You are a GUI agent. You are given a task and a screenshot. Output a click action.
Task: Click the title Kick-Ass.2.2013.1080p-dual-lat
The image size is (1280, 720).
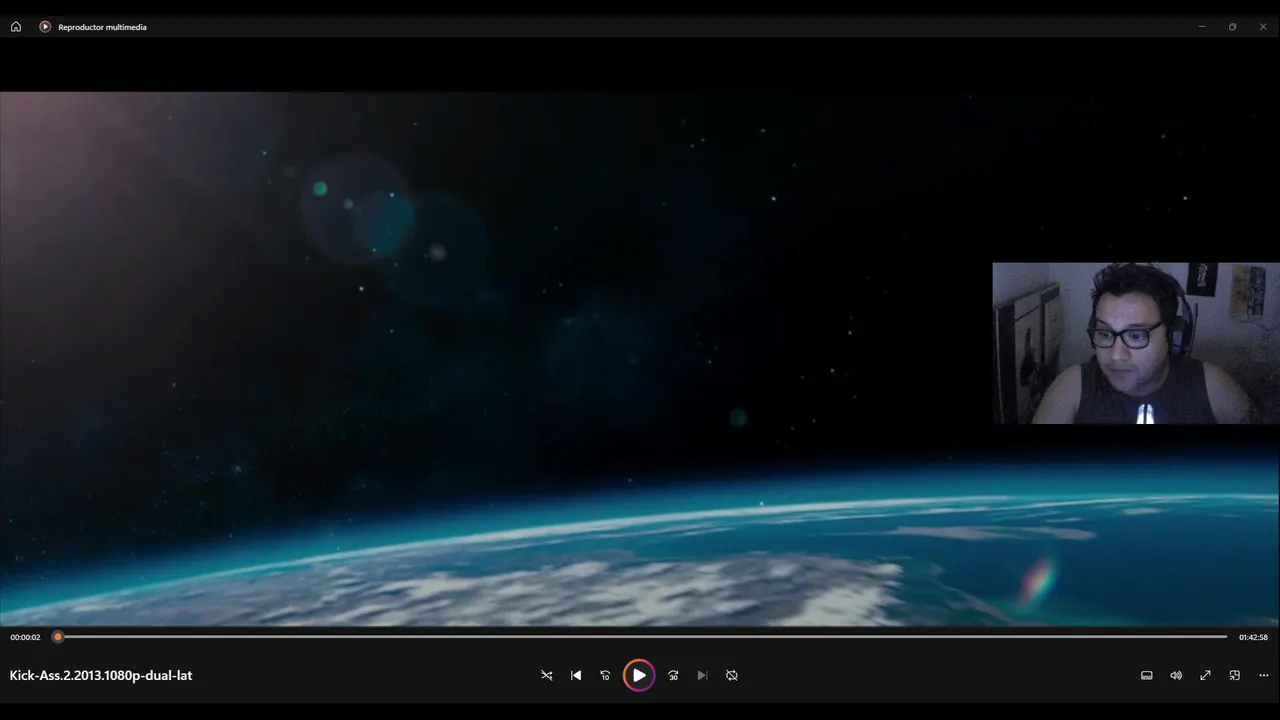(x=101, y=675)
